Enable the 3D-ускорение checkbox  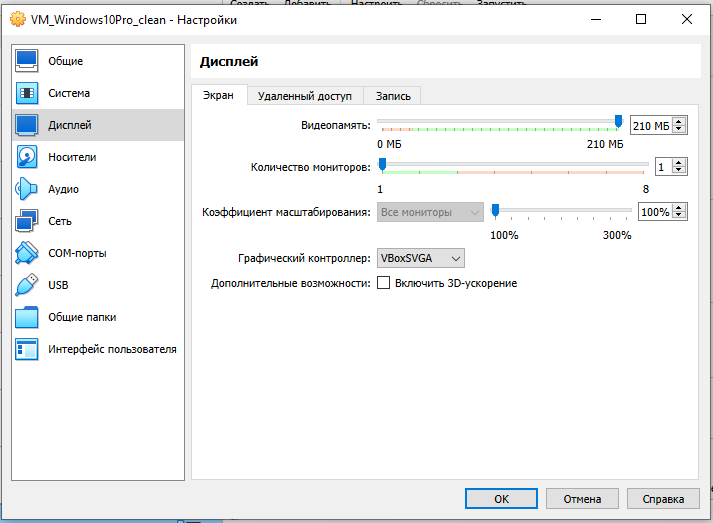point(383,283)
